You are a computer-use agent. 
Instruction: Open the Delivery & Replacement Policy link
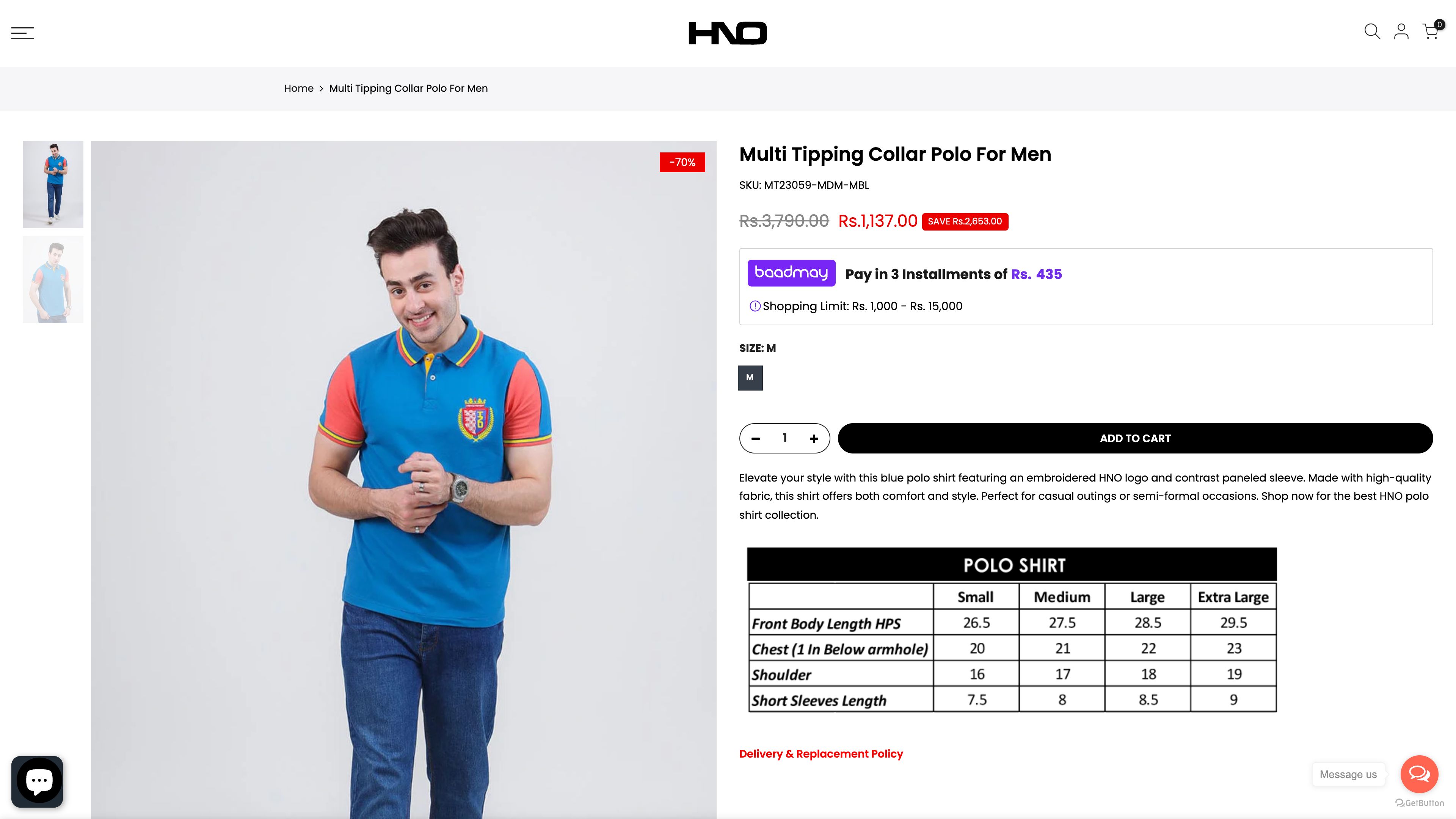(821, 753)
